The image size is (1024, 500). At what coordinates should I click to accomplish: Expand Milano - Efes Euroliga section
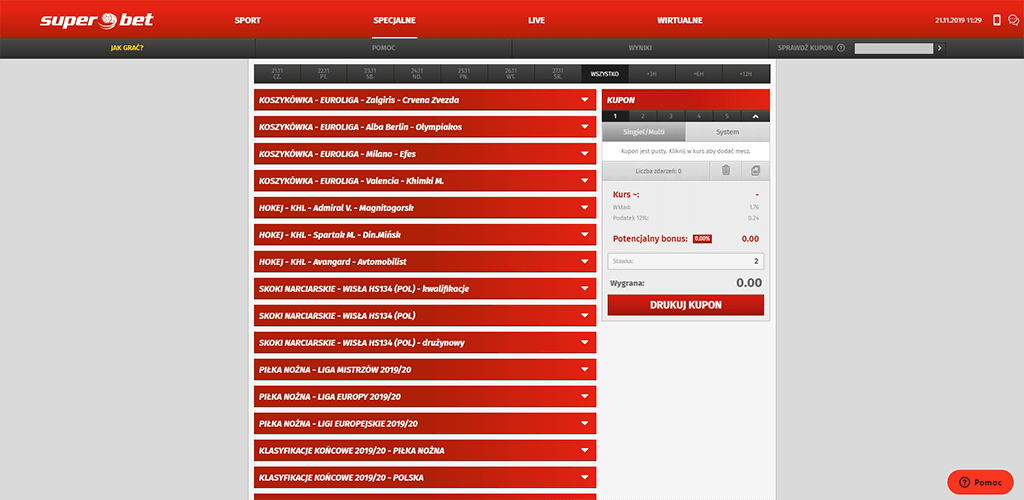point(424,154)
